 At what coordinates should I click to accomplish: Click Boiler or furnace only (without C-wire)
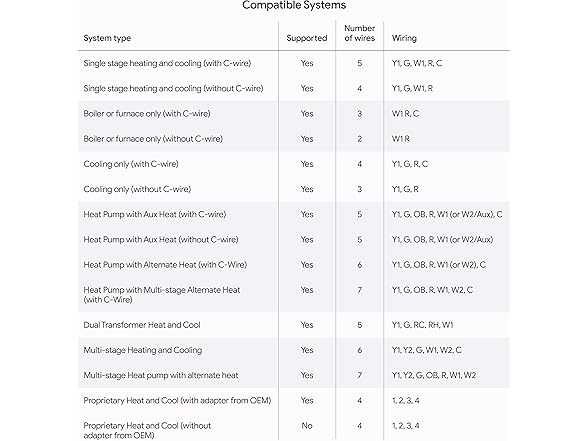click(153, 139)
